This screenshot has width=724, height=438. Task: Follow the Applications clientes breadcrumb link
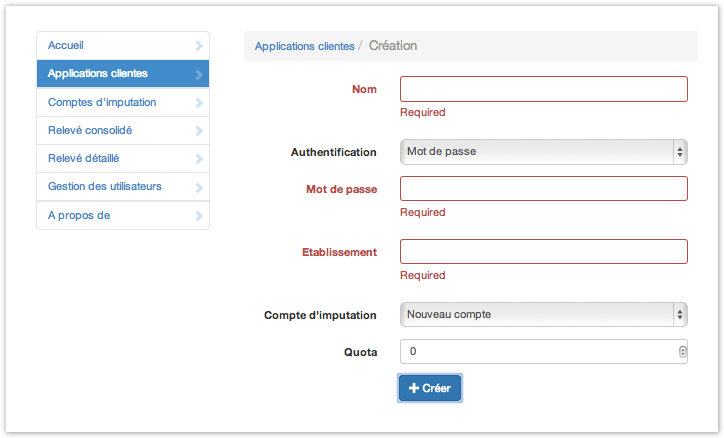click(x=304, y=46)
